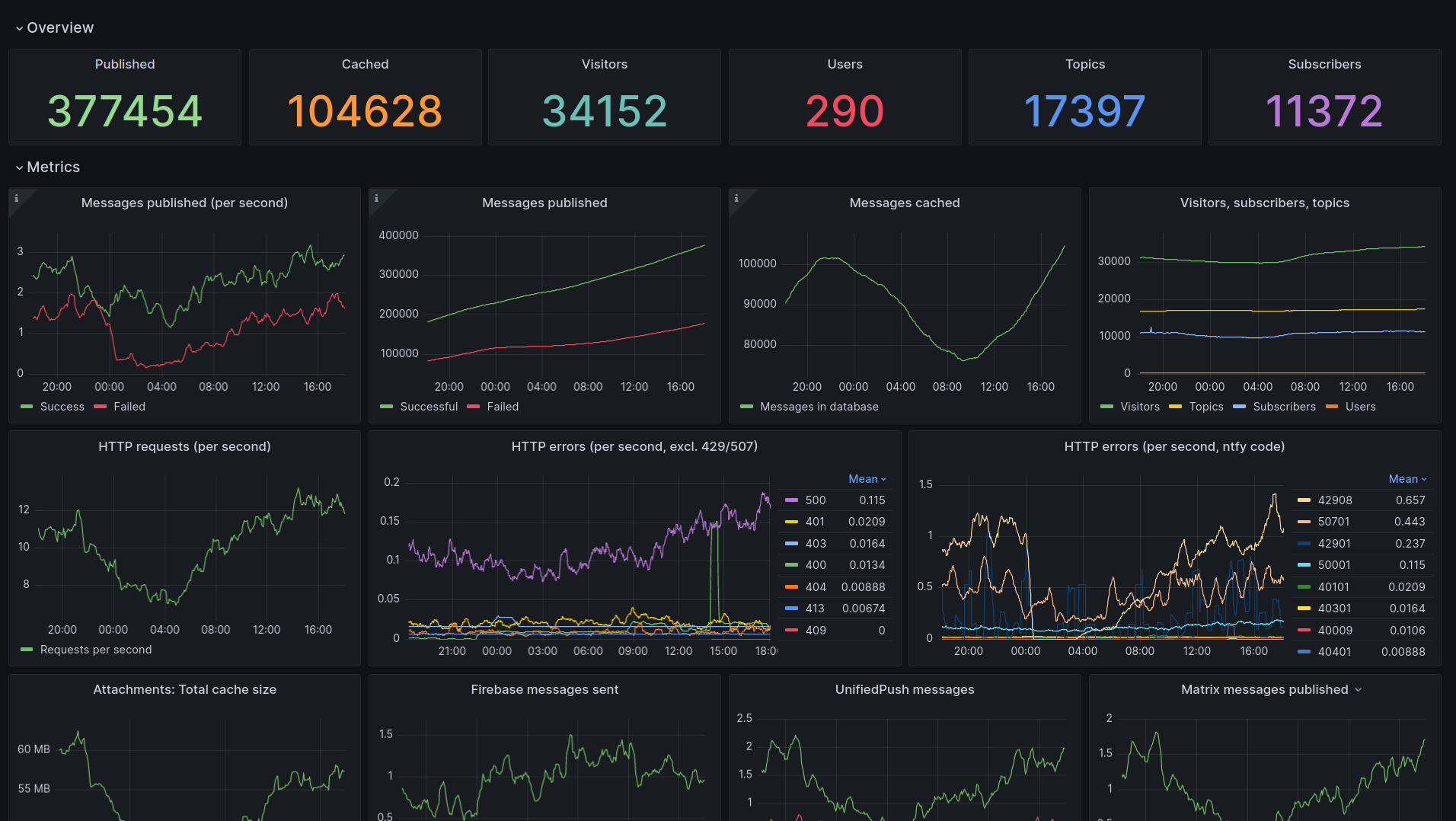The width and height of the screenshot is (1456, 821).
Task: Click the orange Users legend swatch
Action: pyautogui.click(x=1332, y=407)
